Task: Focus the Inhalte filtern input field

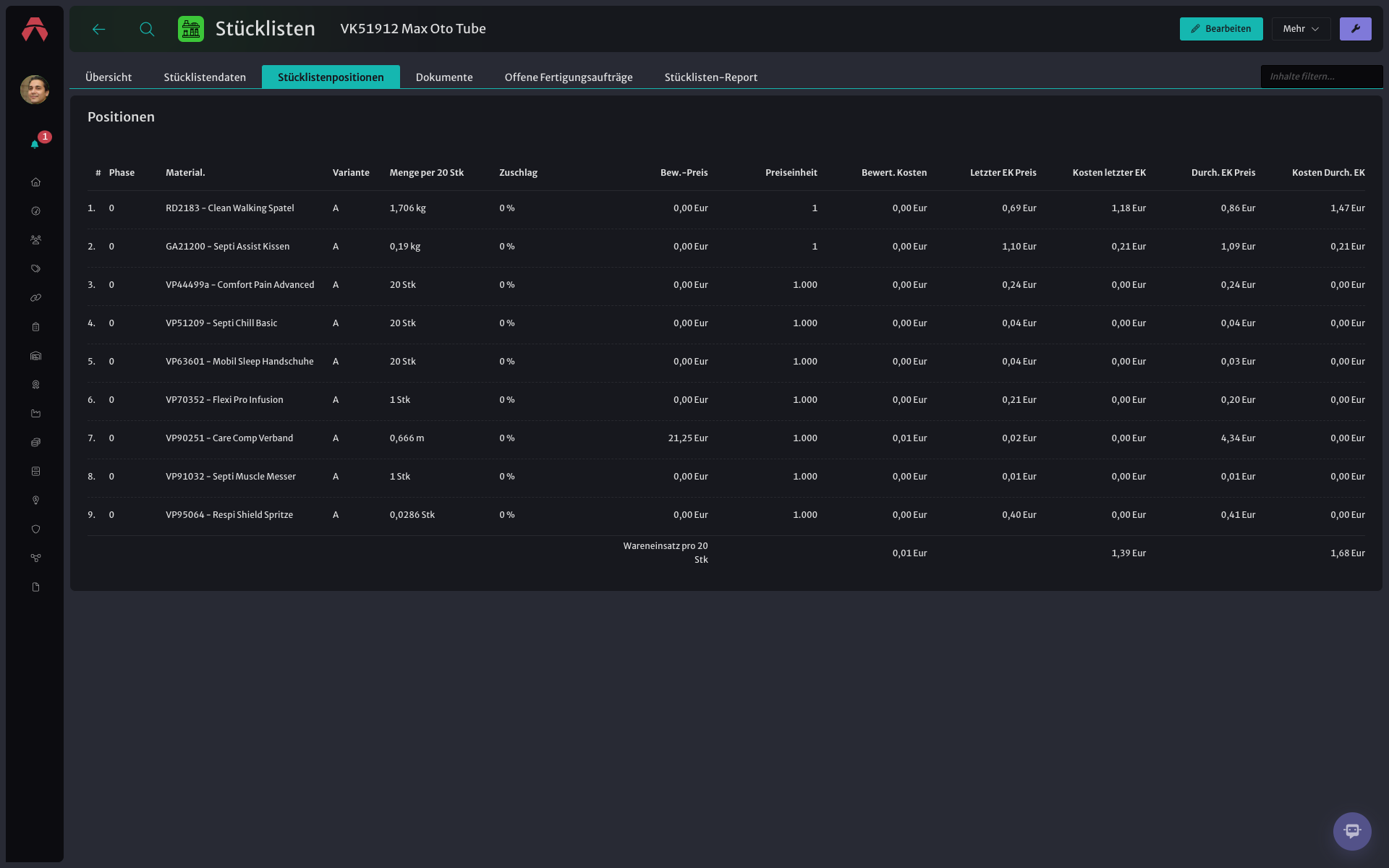Action: [x=1321, y=77]
